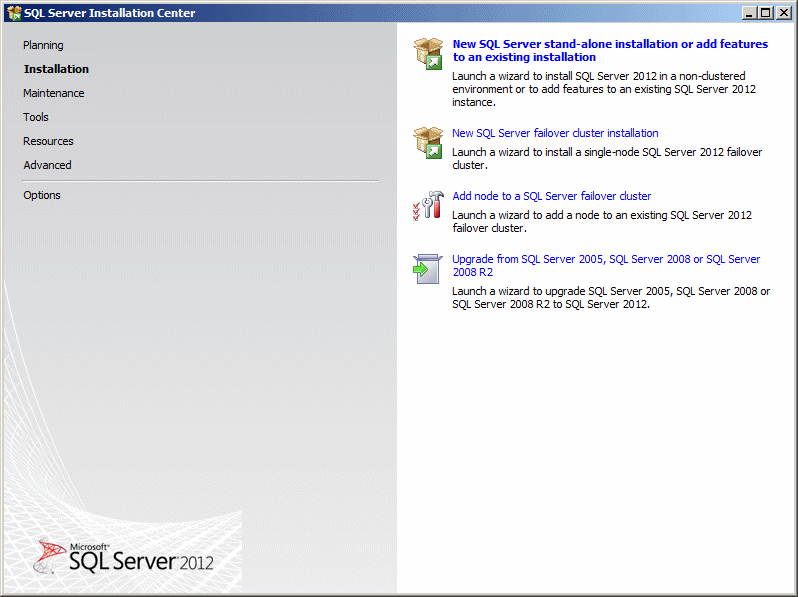
Task: Click the 'single-node SQL Server 2012 failover' description
Action: 607,158
